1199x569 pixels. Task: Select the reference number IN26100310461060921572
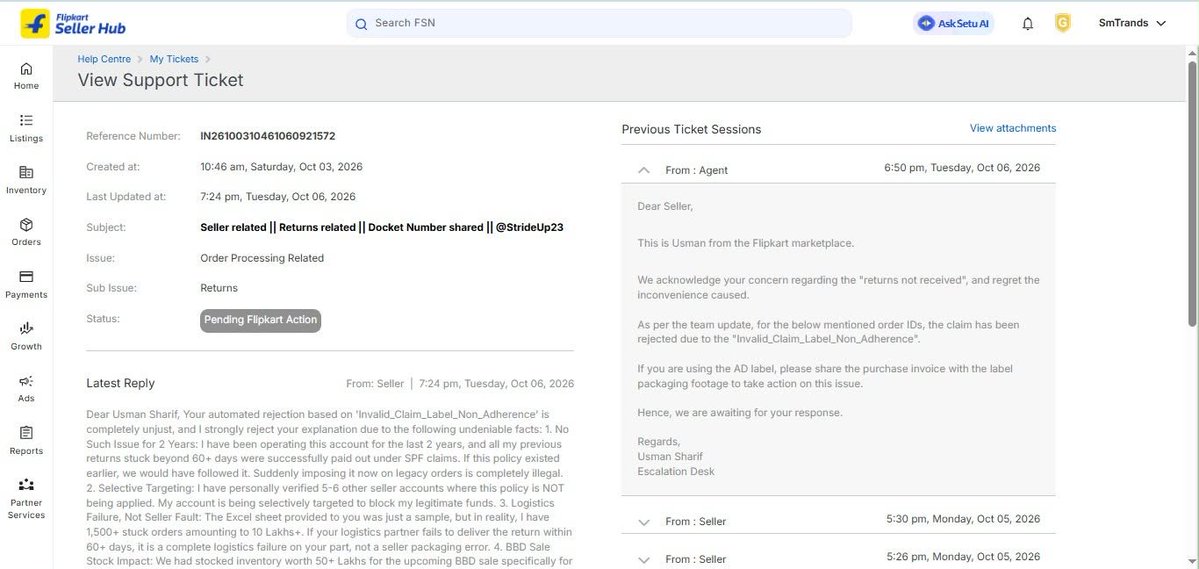click(268, 136)
